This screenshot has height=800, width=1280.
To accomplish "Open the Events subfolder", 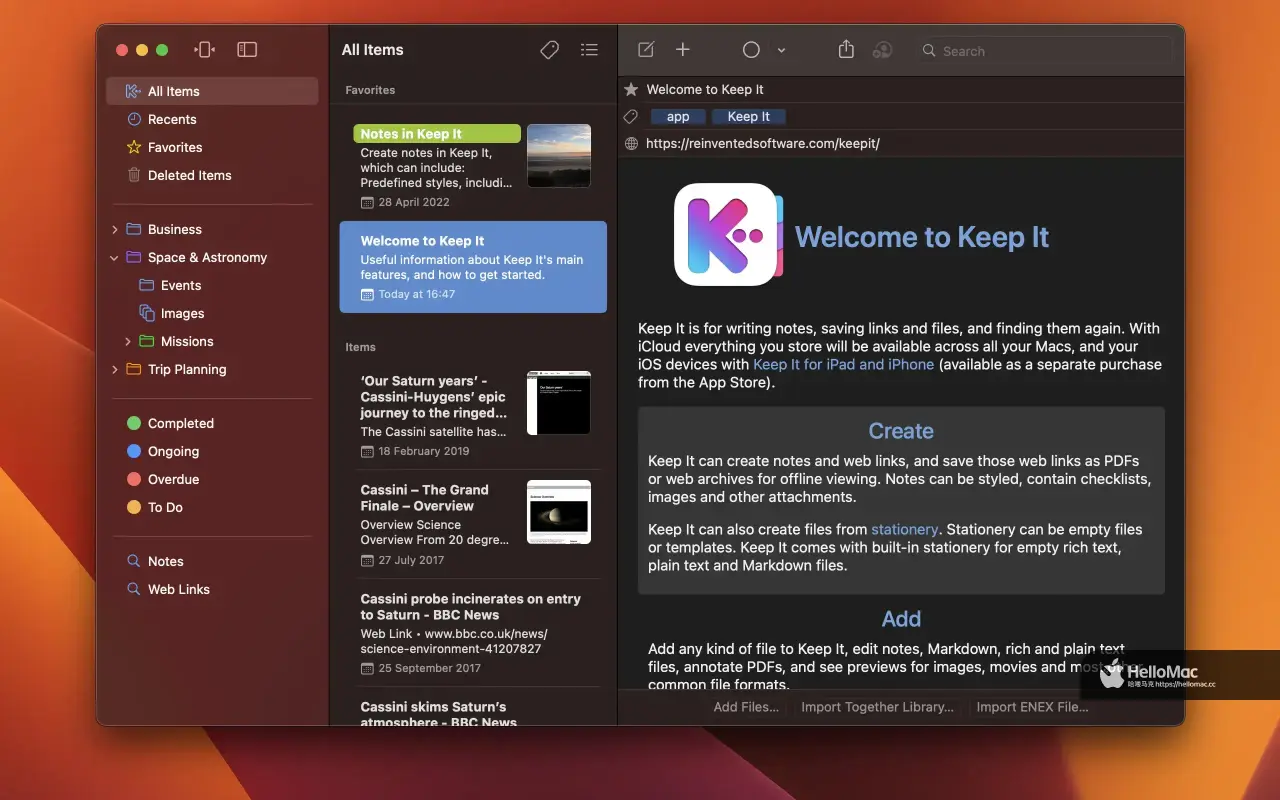I will 181,285.
